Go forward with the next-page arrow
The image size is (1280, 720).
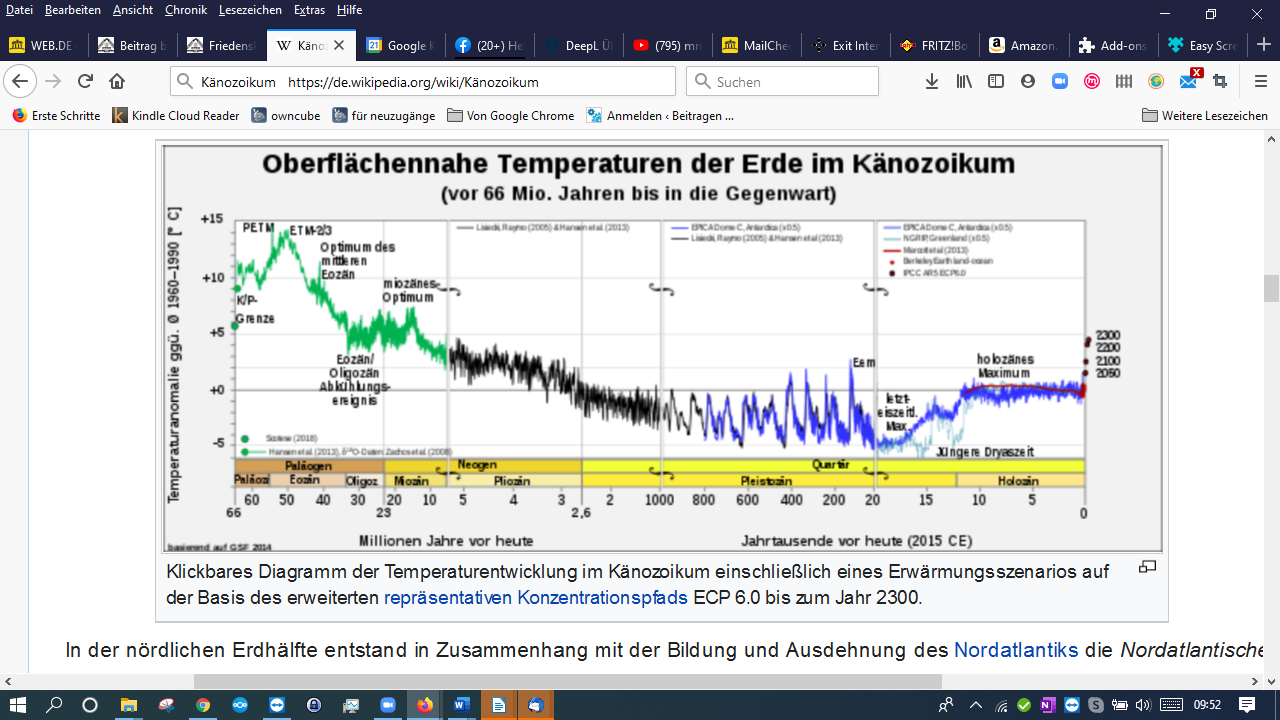pyautogui.click(x=53, y=81)
